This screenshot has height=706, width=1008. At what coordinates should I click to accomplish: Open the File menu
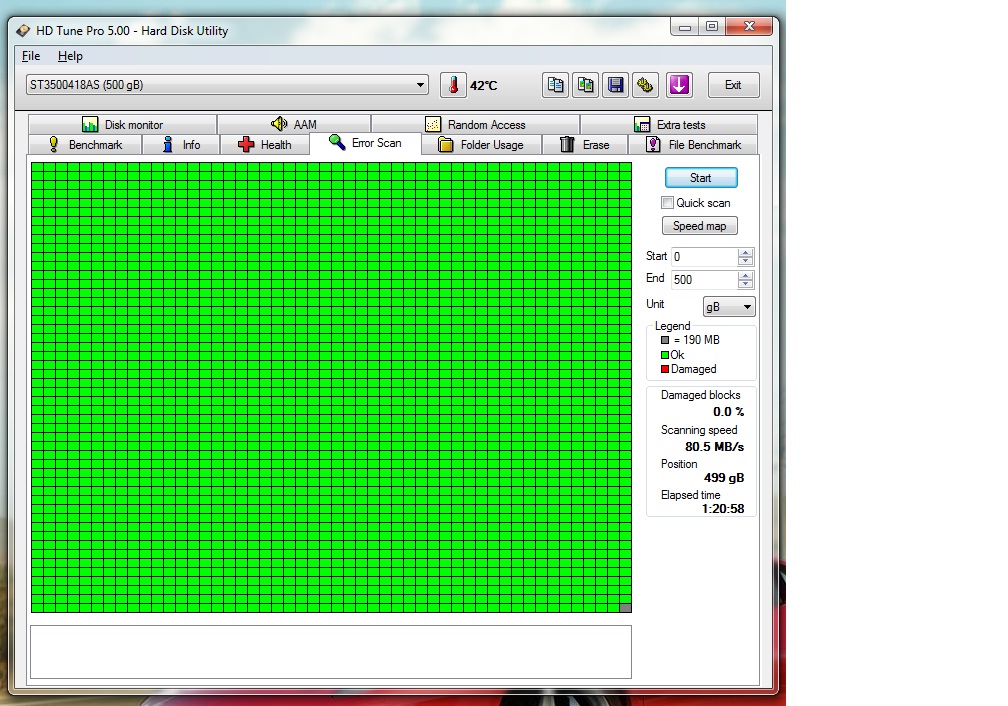[x=31, y=56]
